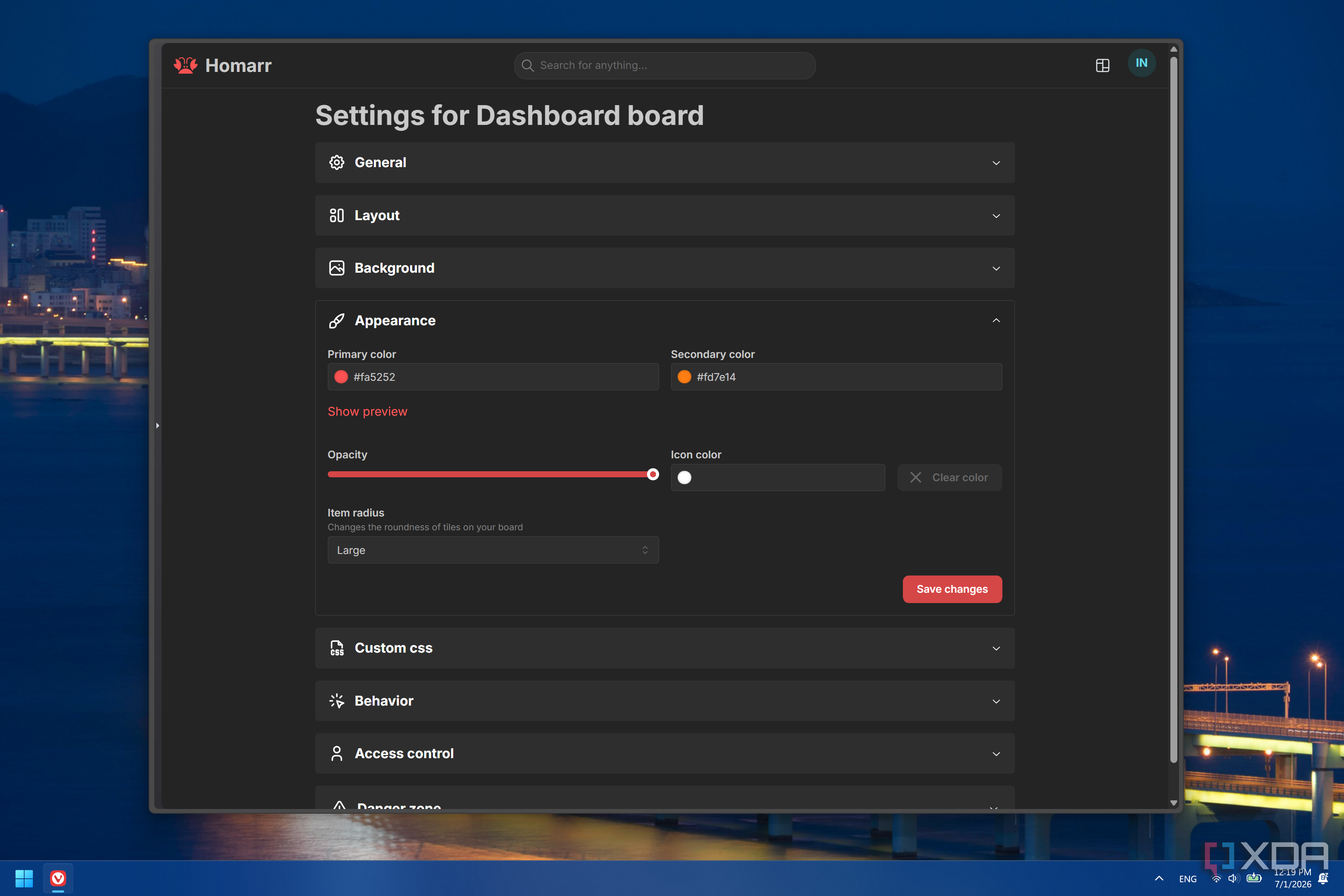Click the primary color #fa5252 field

(492, 376)
